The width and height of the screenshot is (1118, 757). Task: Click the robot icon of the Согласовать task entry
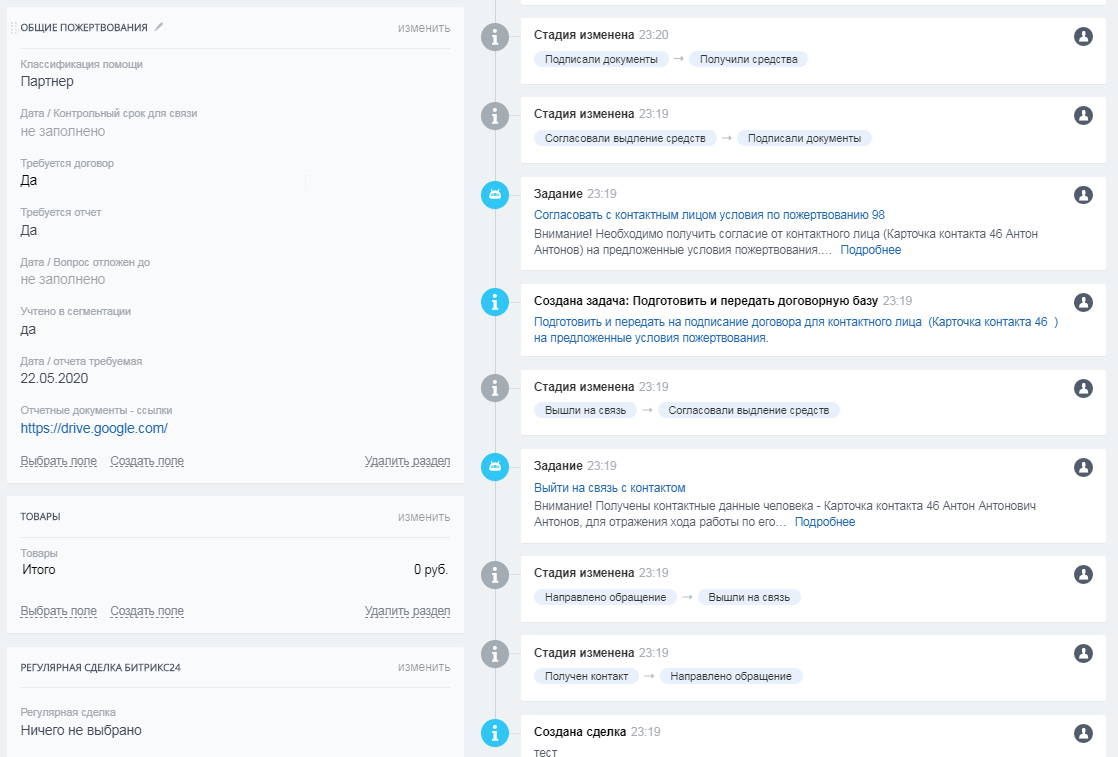tap(495, 195)
